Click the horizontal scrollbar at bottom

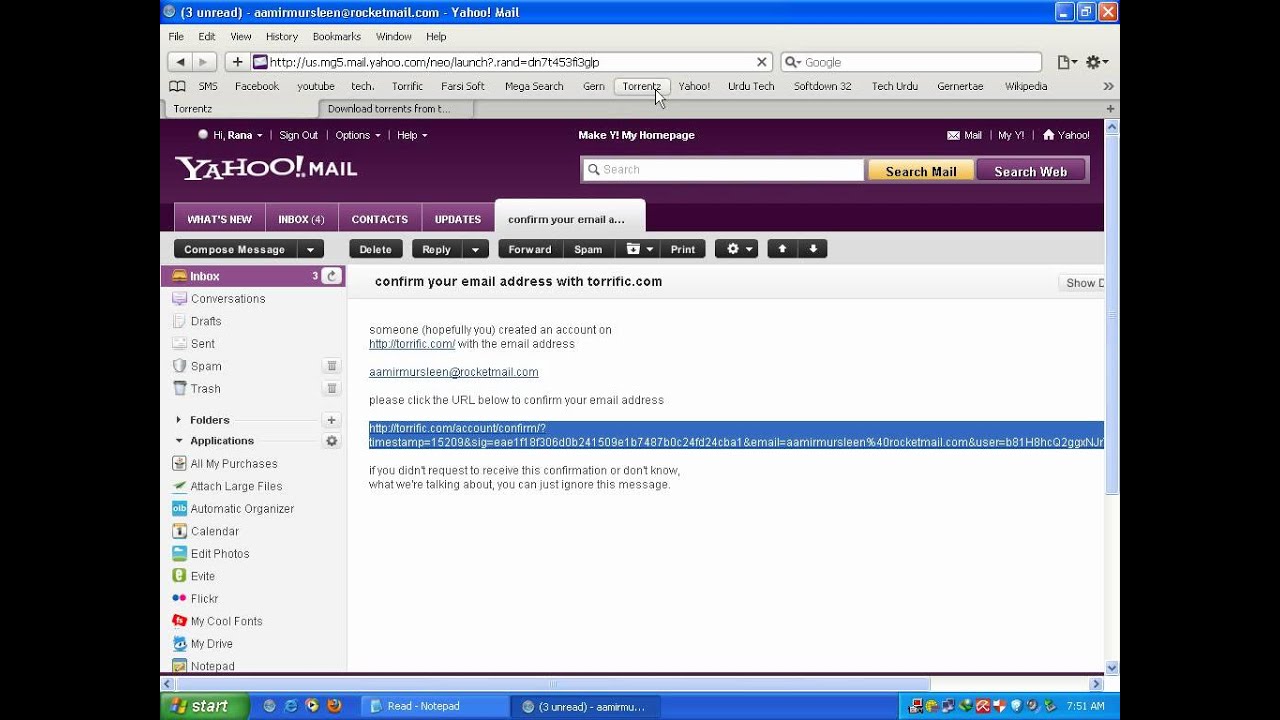click(552, 684)
